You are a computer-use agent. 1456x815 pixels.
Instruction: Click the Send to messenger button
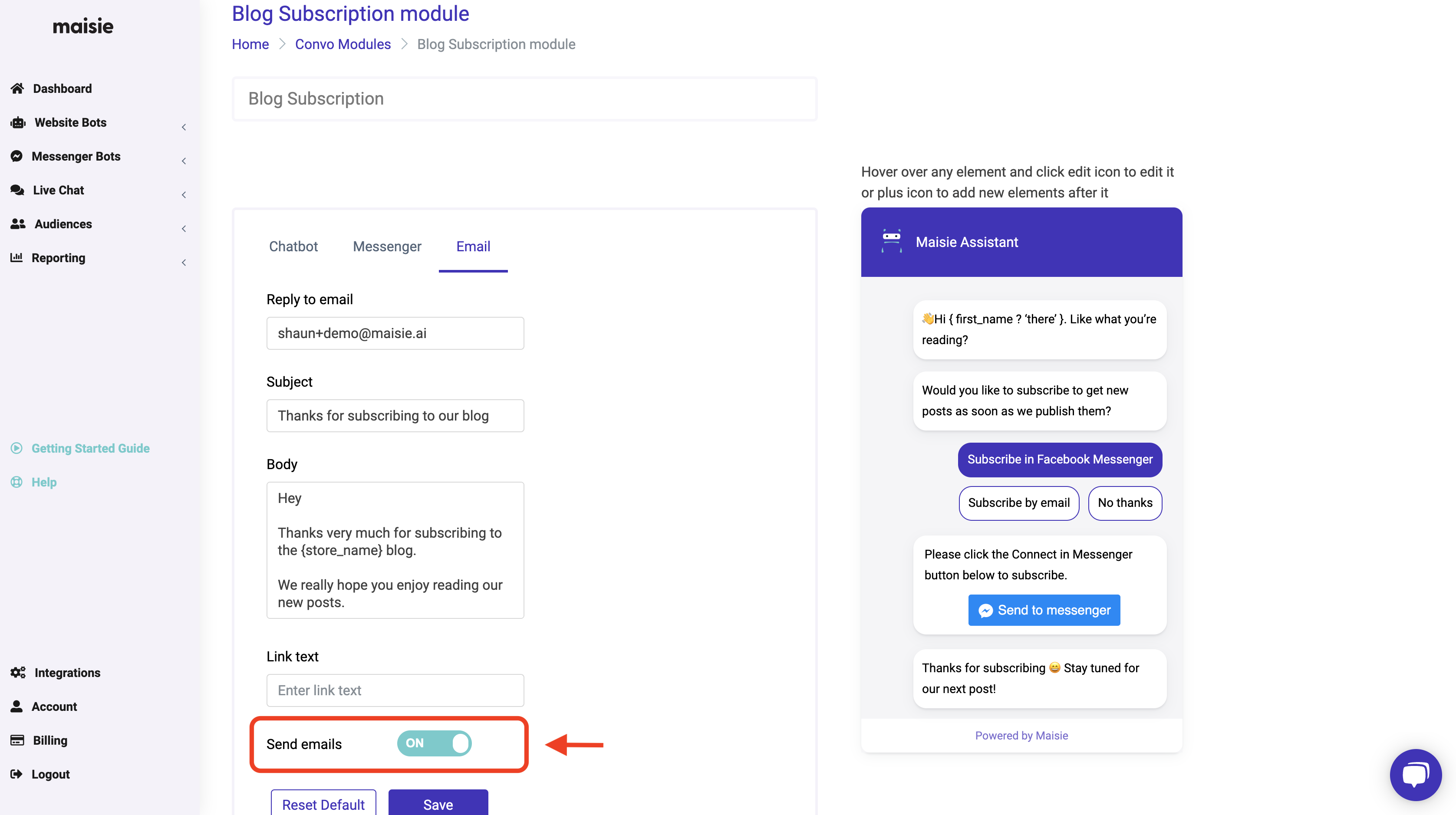point(1044,611)
